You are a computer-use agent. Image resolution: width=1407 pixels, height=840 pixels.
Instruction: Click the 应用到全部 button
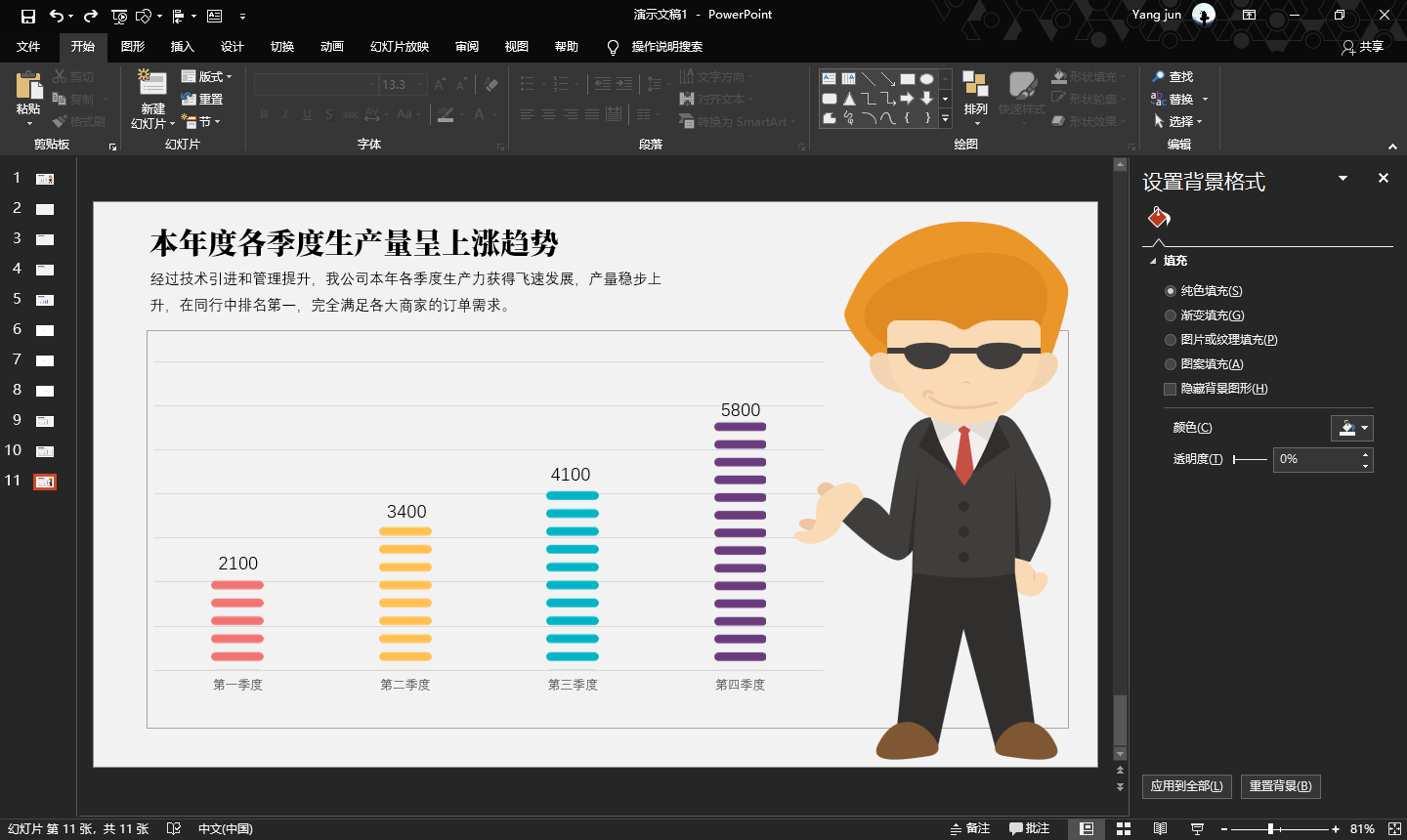point(1186,786)
